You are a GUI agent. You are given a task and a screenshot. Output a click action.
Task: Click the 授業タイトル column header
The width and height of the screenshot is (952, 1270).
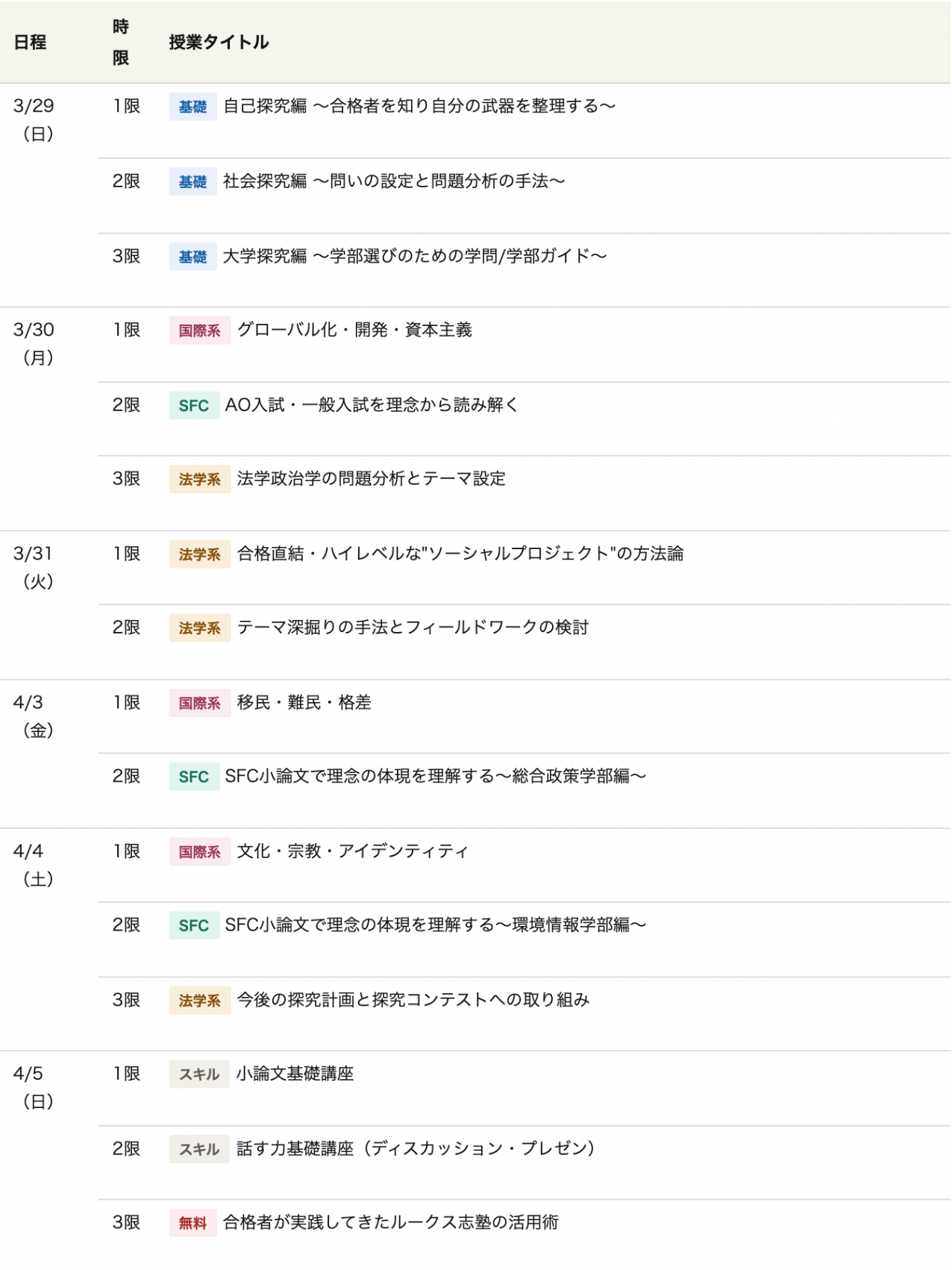click(x=219, y=43)
